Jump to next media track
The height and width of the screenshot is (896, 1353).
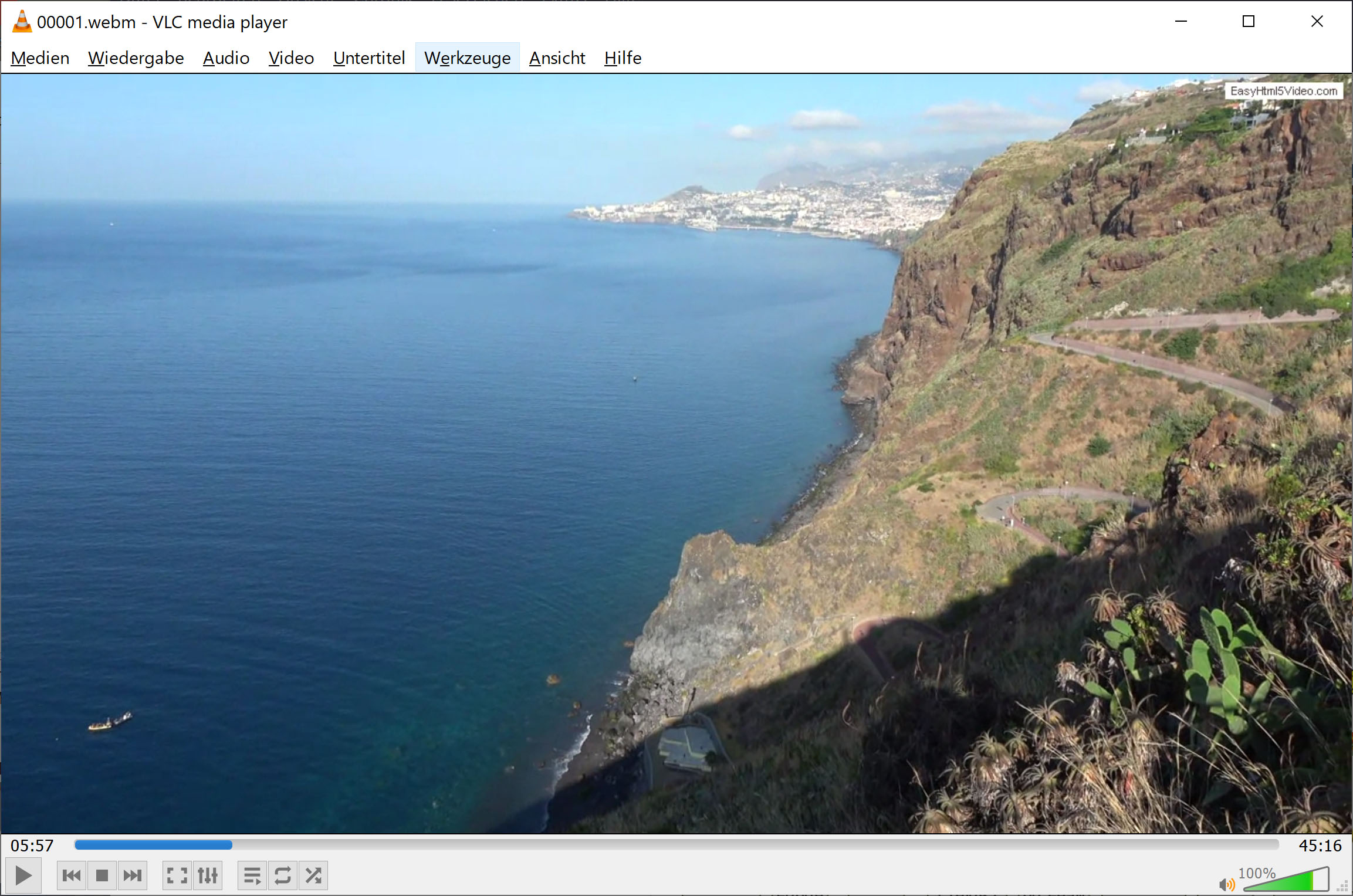pos(133,876)
